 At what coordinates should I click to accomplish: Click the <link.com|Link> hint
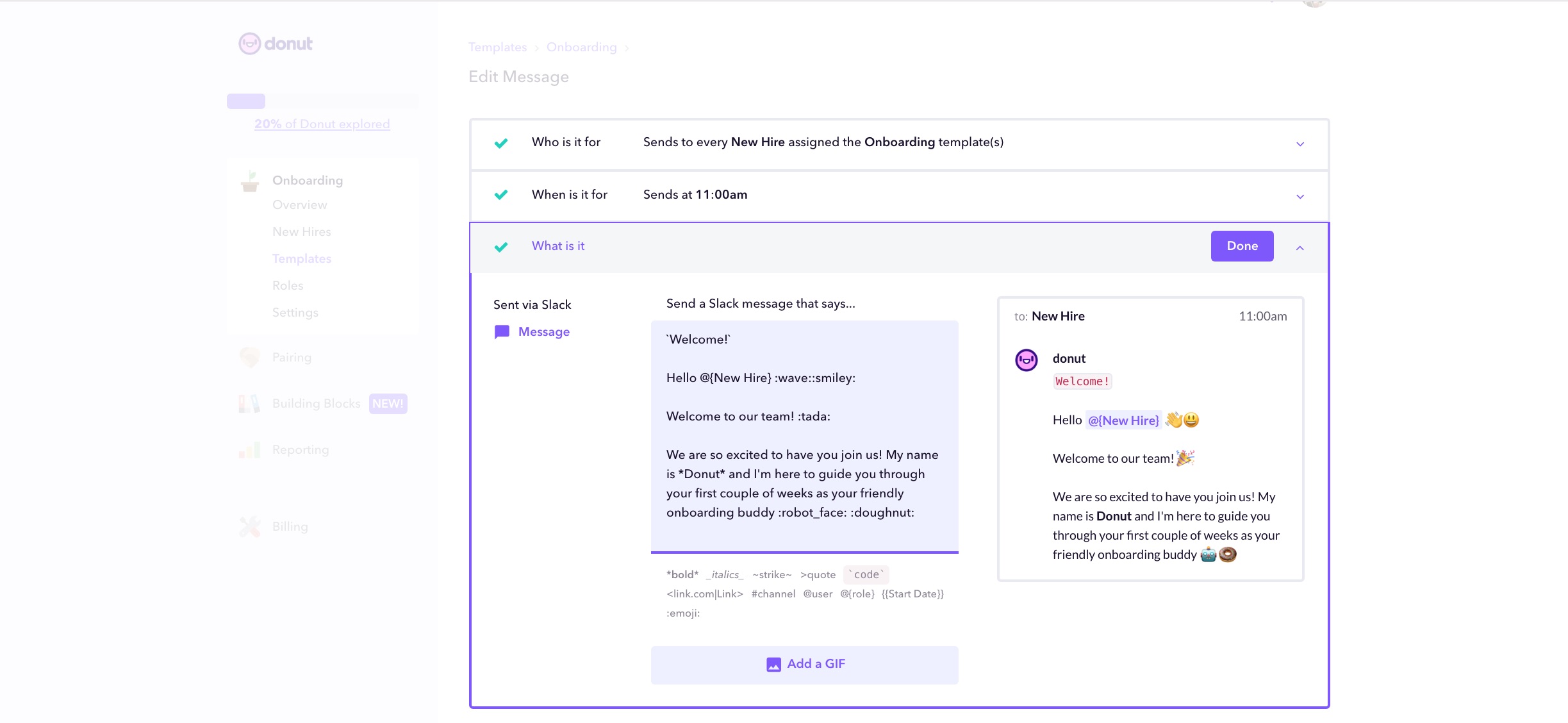[705, 594]
